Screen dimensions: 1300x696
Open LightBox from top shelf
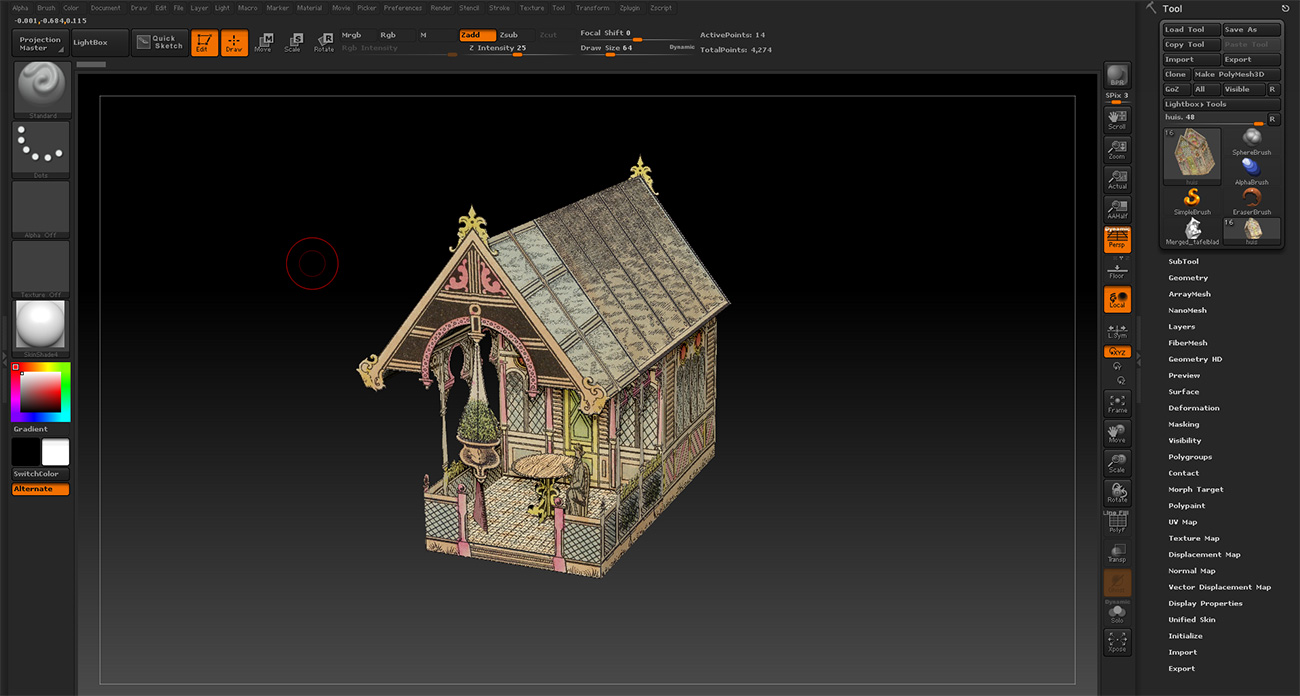click(x=100, y=43)
